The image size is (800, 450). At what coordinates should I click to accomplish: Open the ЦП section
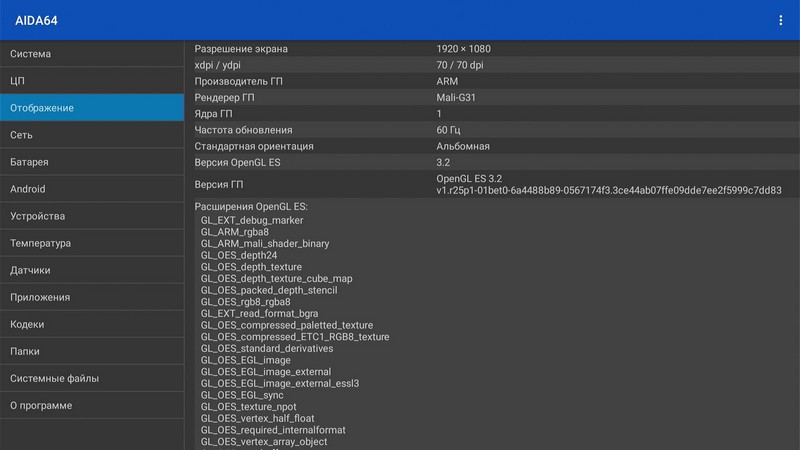[92, 81]
